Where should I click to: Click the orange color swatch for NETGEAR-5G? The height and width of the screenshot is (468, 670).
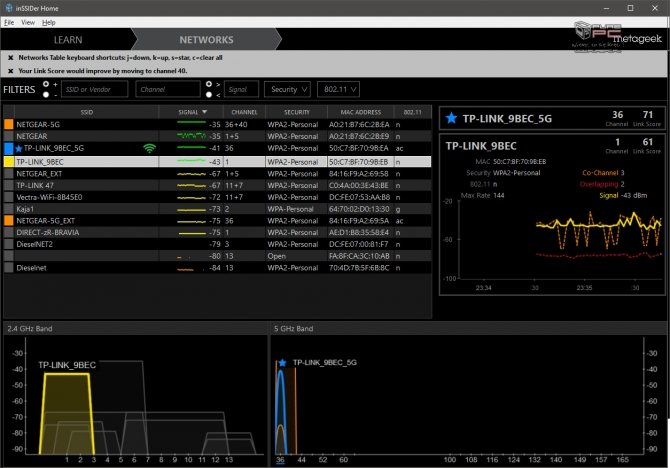(9, 124)
